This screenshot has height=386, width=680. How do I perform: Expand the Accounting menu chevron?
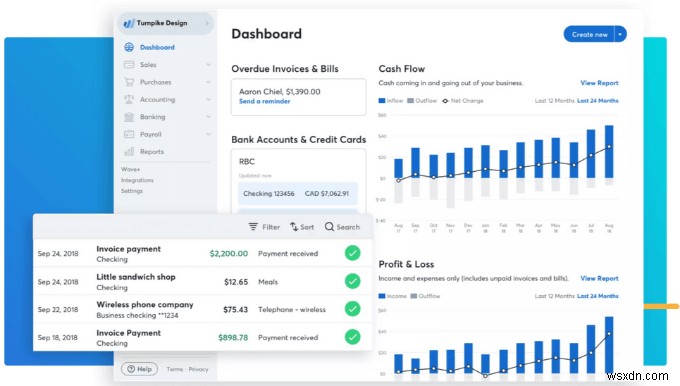click(x=208, y=99)
